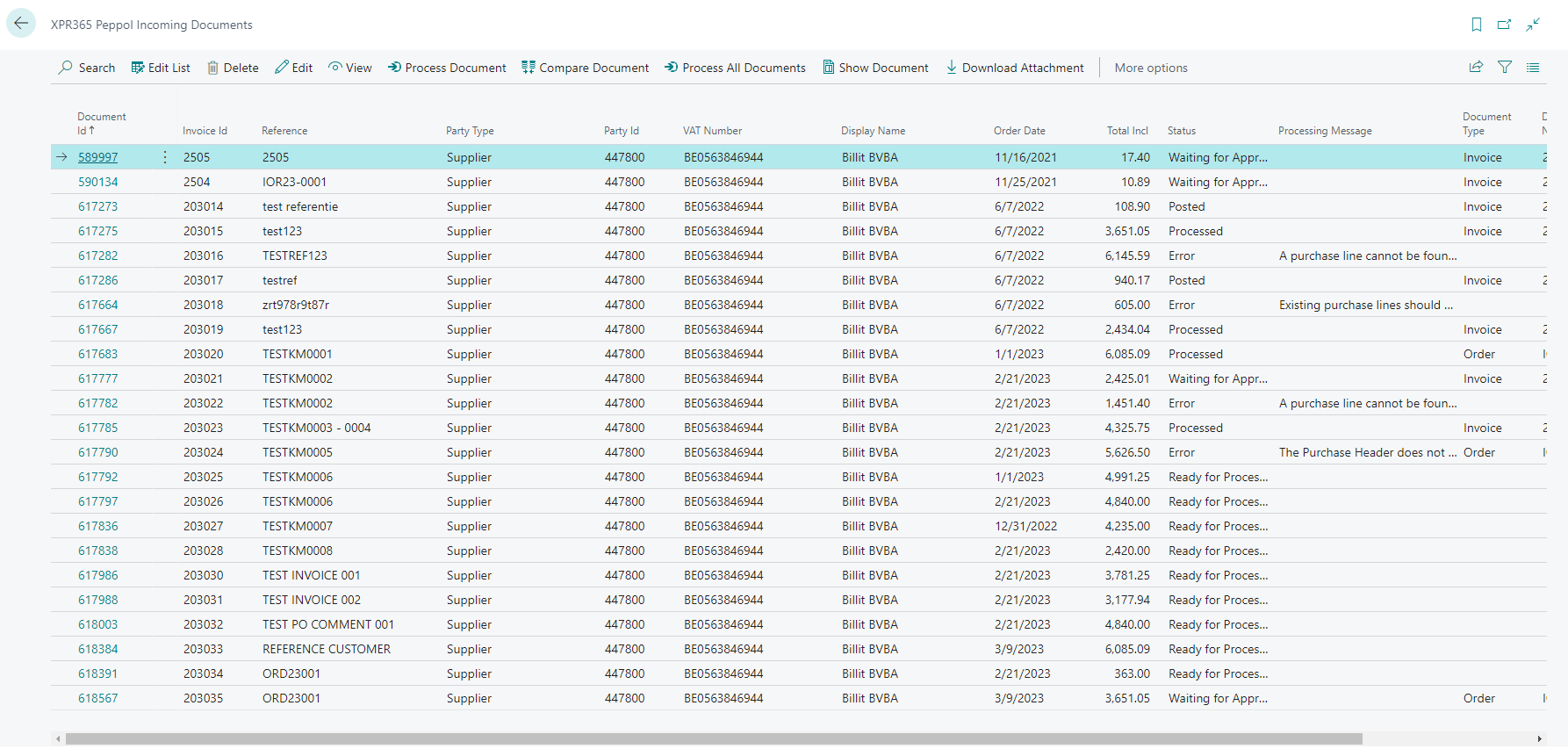Click total 6,145.59 cell
This screenshot has width=1568, height=756.
(1127, 256)
